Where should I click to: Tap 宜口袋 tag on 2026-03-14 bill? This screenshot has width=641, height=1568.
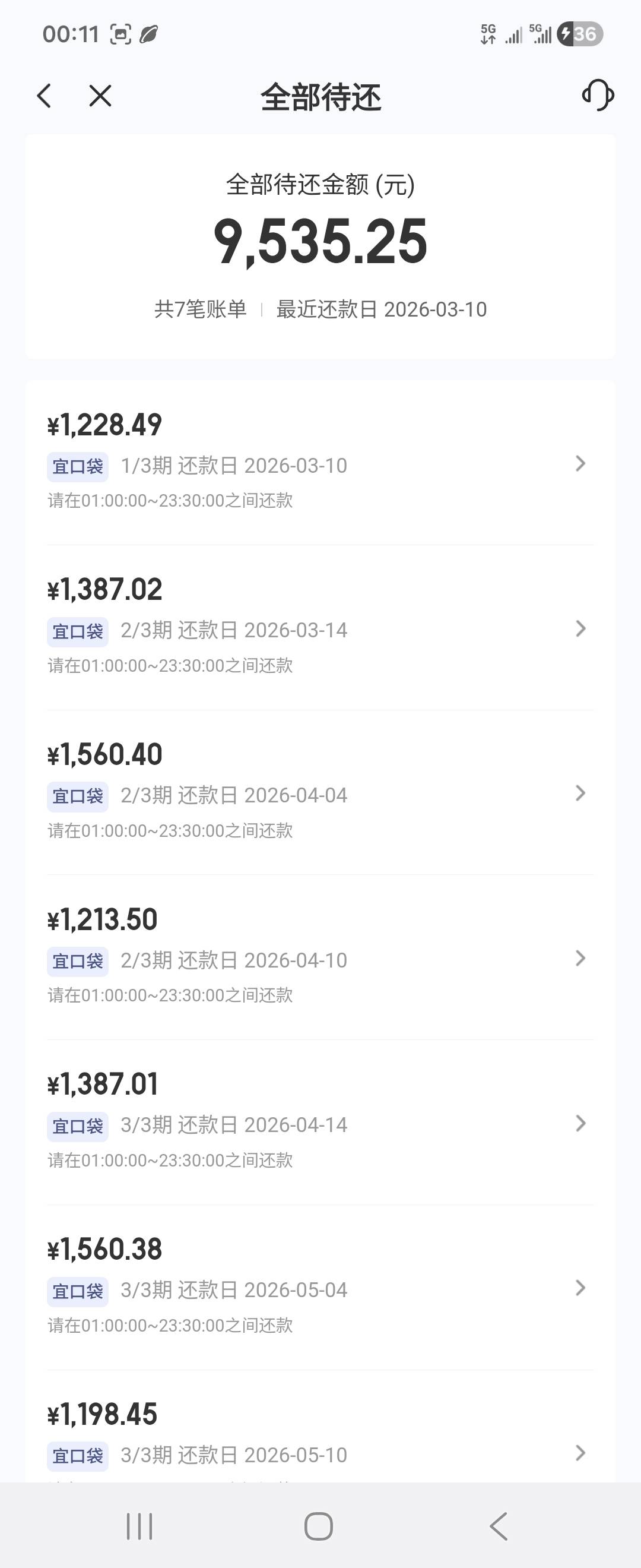tap(78, 631)
